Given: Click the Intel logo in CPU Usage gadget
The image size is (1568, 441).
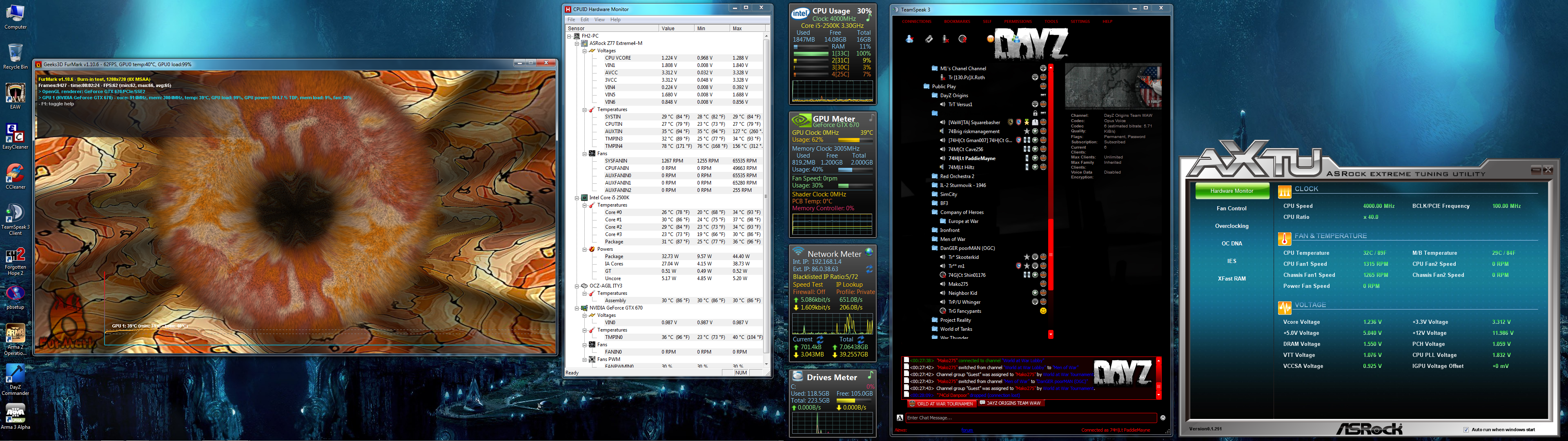Looking at the screenshot, I should coord(800,13).
